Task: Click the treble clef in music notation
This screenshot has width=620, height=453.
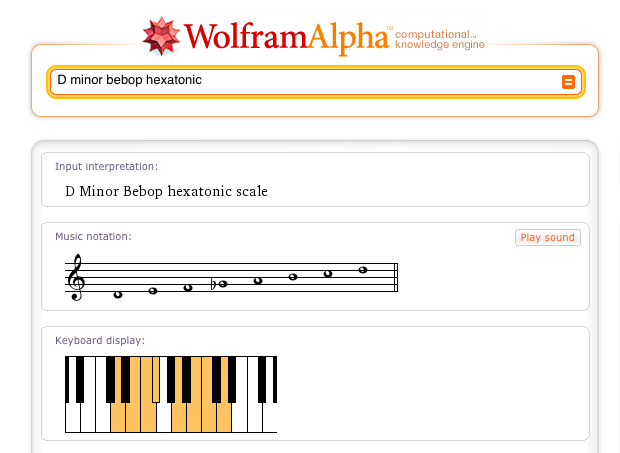Action: tap(76, 277)
